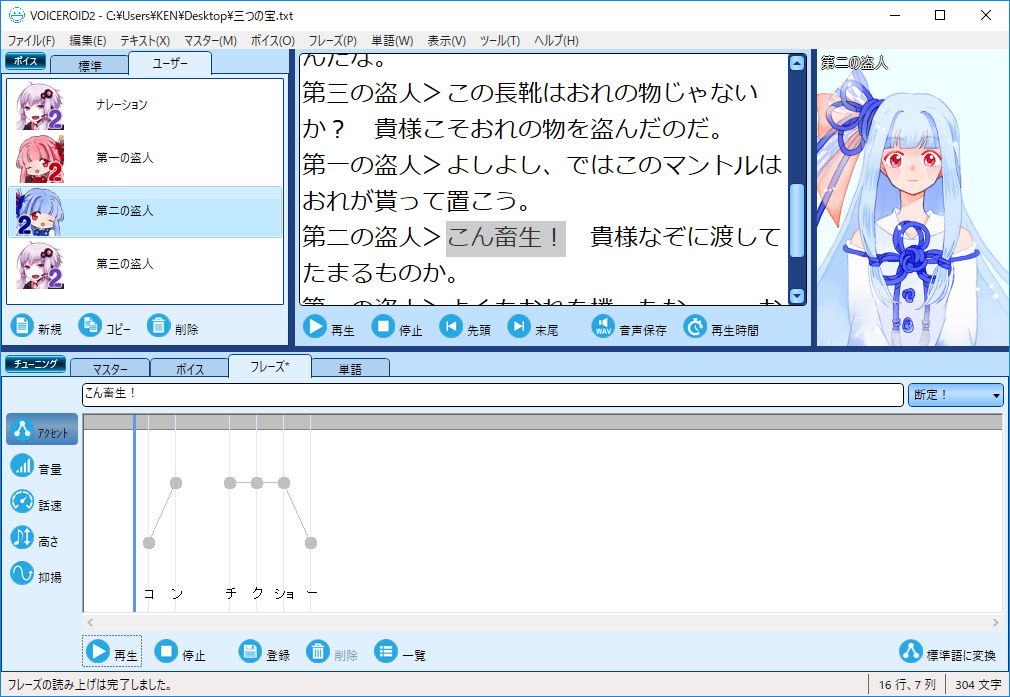Open the 表示(V) menu
The image size is (1010, 697).
446,41
